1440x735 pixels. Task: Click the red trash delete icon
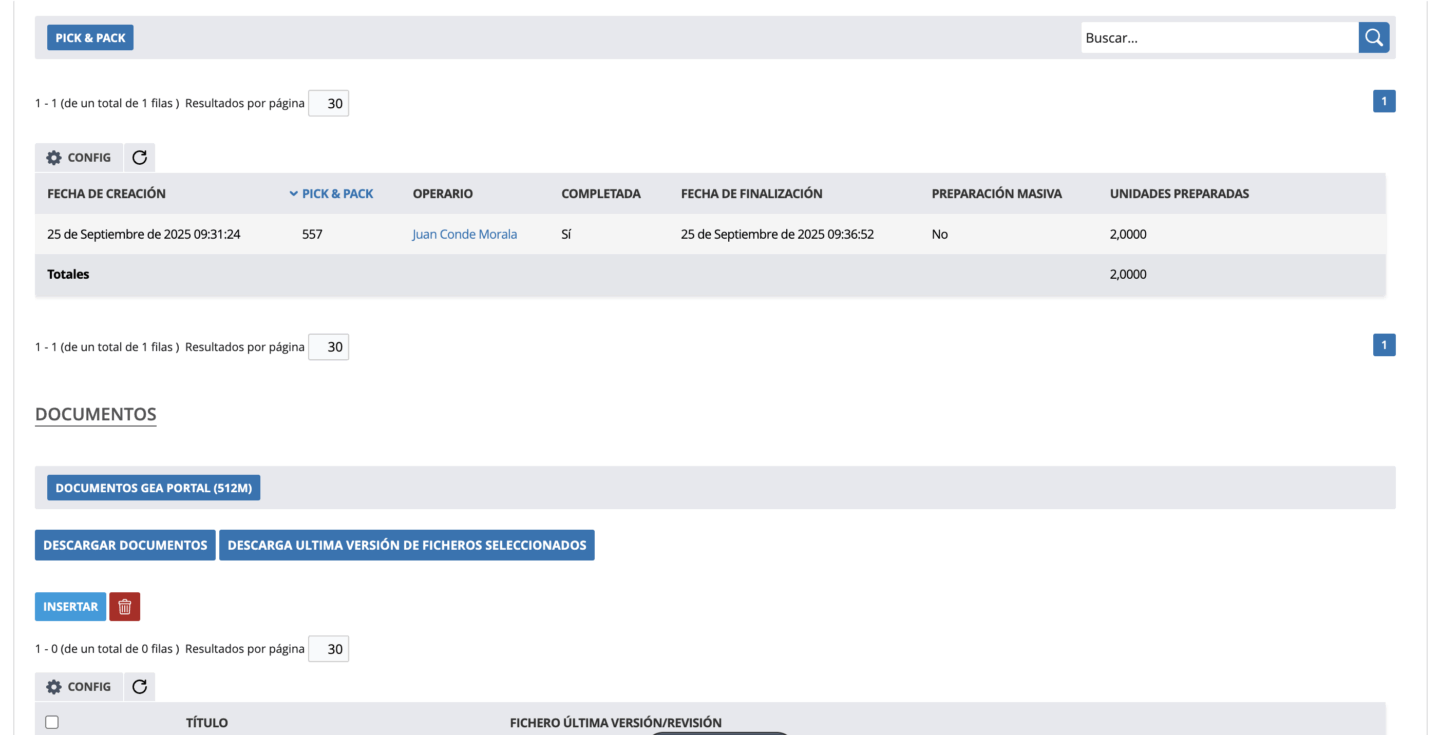point(125,607)
